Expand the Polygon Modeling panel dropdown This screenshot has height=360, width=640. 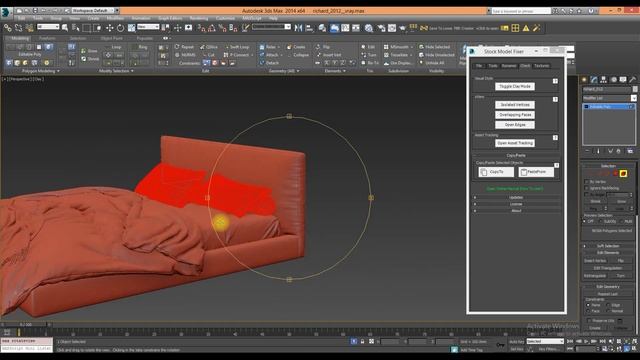coord(41,71)
